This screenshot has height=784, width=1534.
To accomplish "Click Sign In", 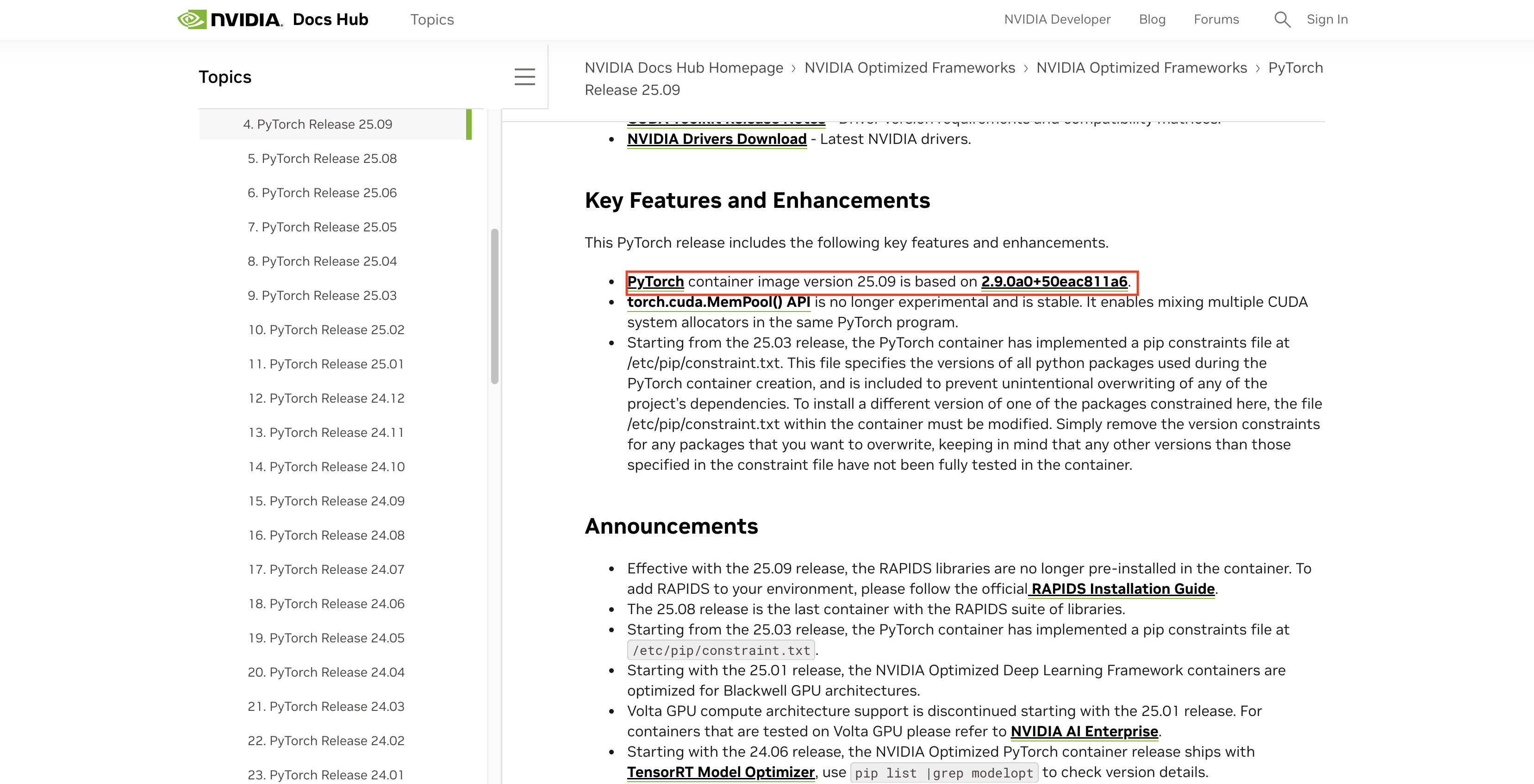I will (1327, 19).
